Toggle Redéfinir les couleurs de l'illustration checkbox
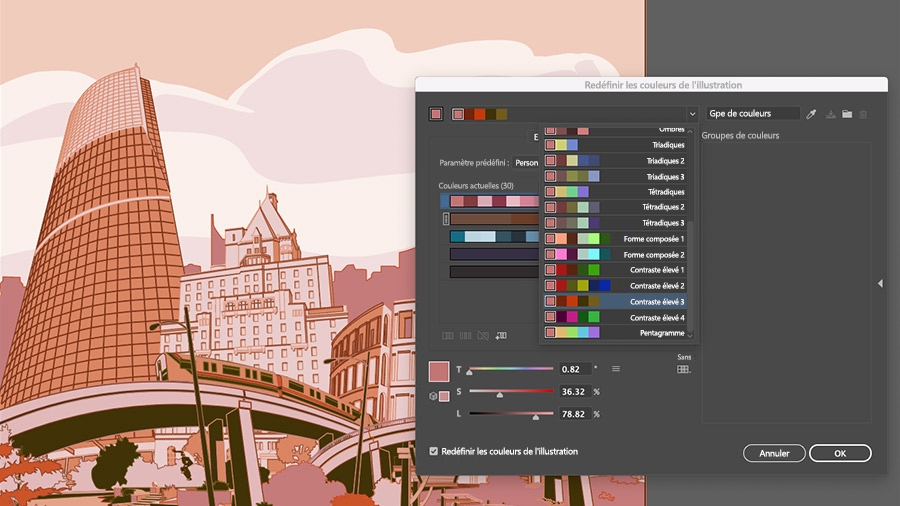This screenshot has width=900, height=506. point(433,451)
